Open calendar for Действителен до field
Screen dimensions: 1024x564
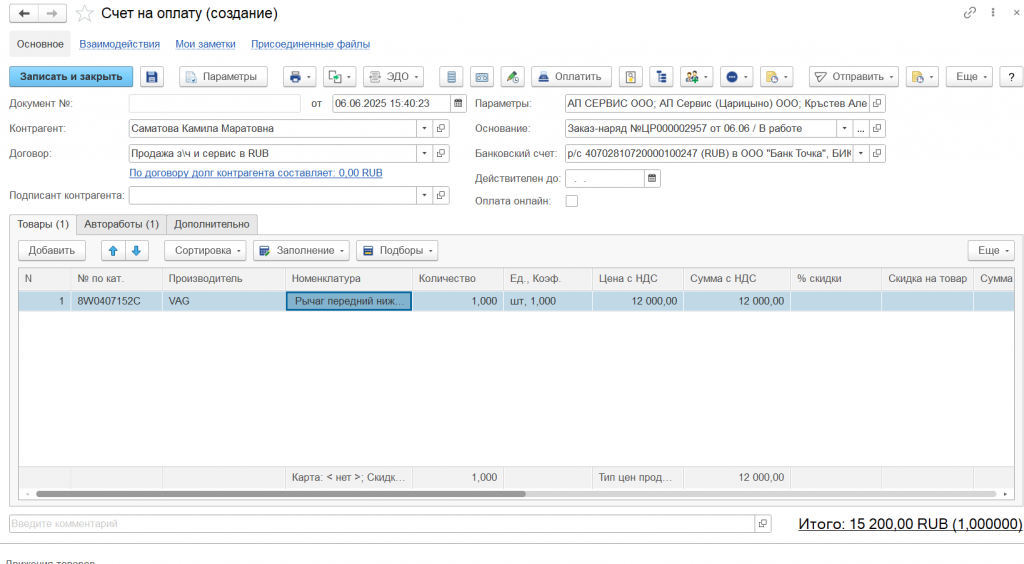[x=652, y=178]
